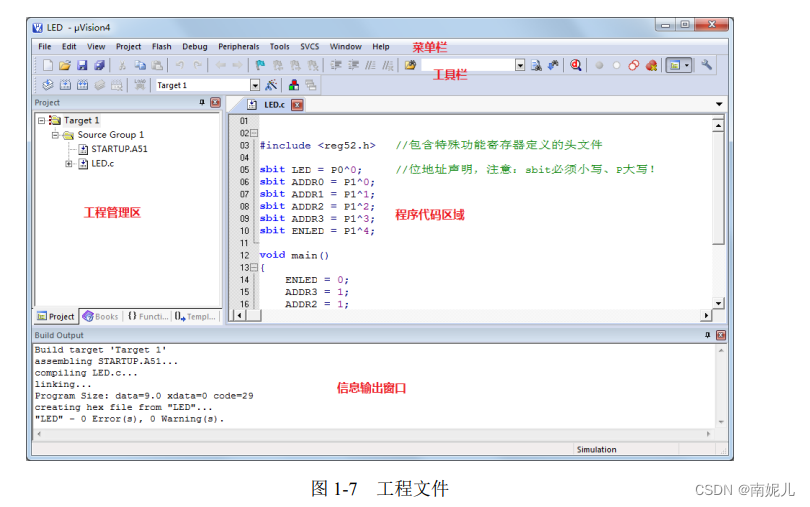The width and height of the screenshot is (810, 507).
Task: Open Configuration with the wrench icon
Action: coord(707,65)
